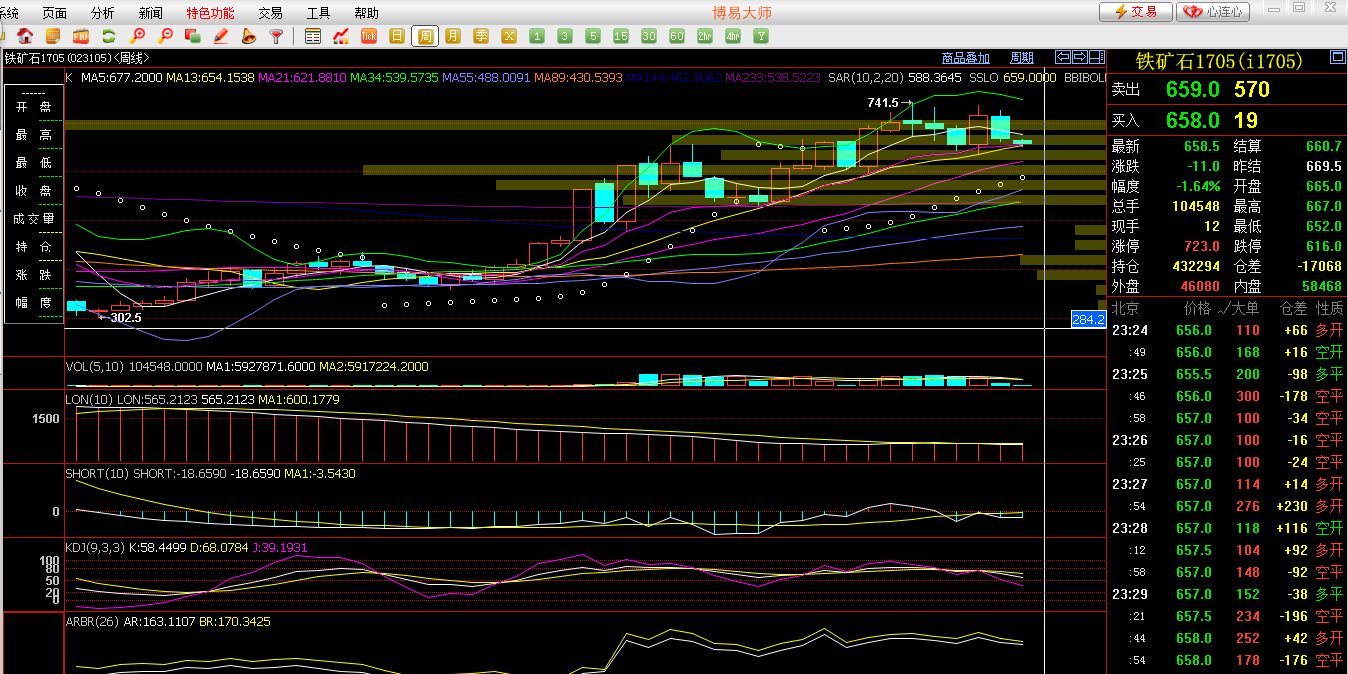
Task: Maximize the 铁矿石1705 quote panel
Action: click(x=1337, y=57)
